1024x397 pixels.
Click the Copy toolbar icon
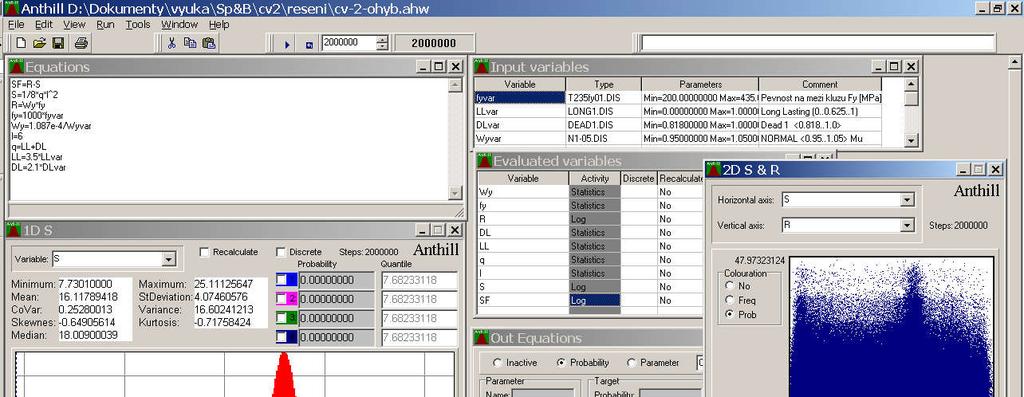coord(190,43)
